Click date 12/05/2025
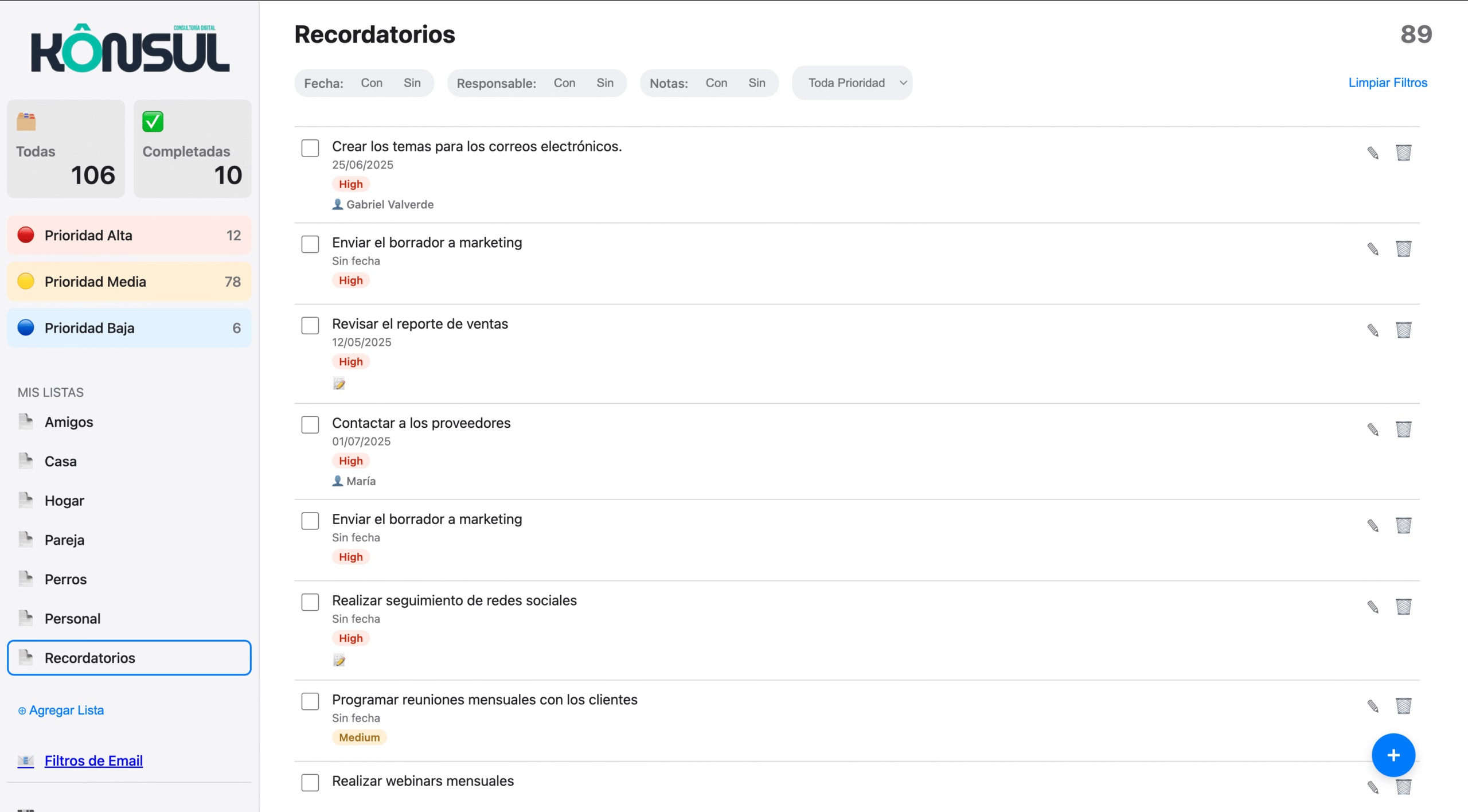 (x=362, y=342)
